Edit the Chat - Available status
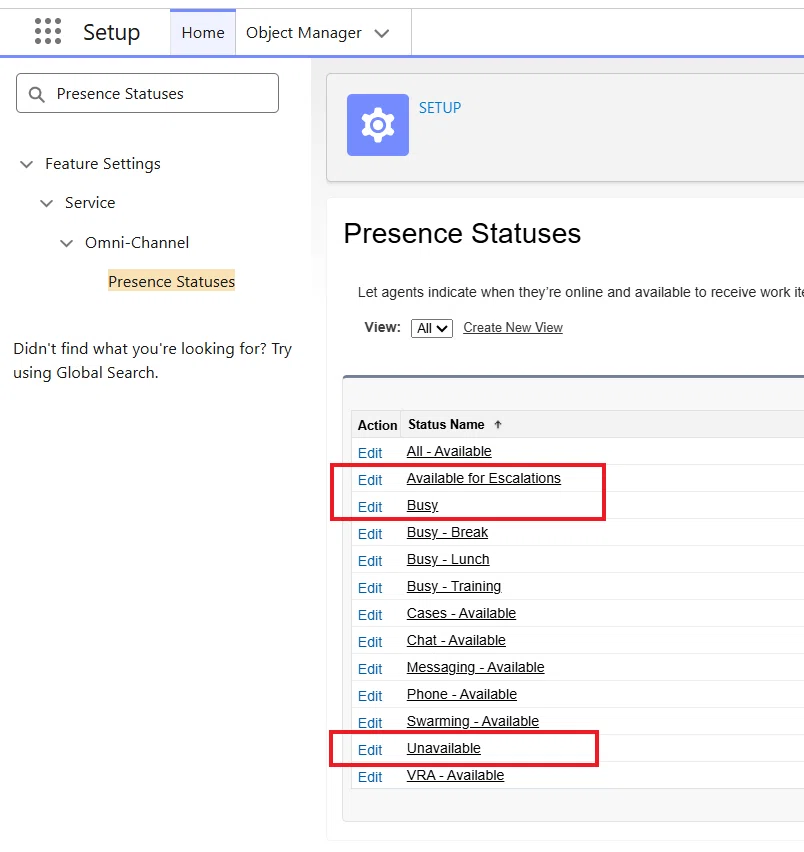The width and height of the screenshot is (804, 852). tap(370, 642)
